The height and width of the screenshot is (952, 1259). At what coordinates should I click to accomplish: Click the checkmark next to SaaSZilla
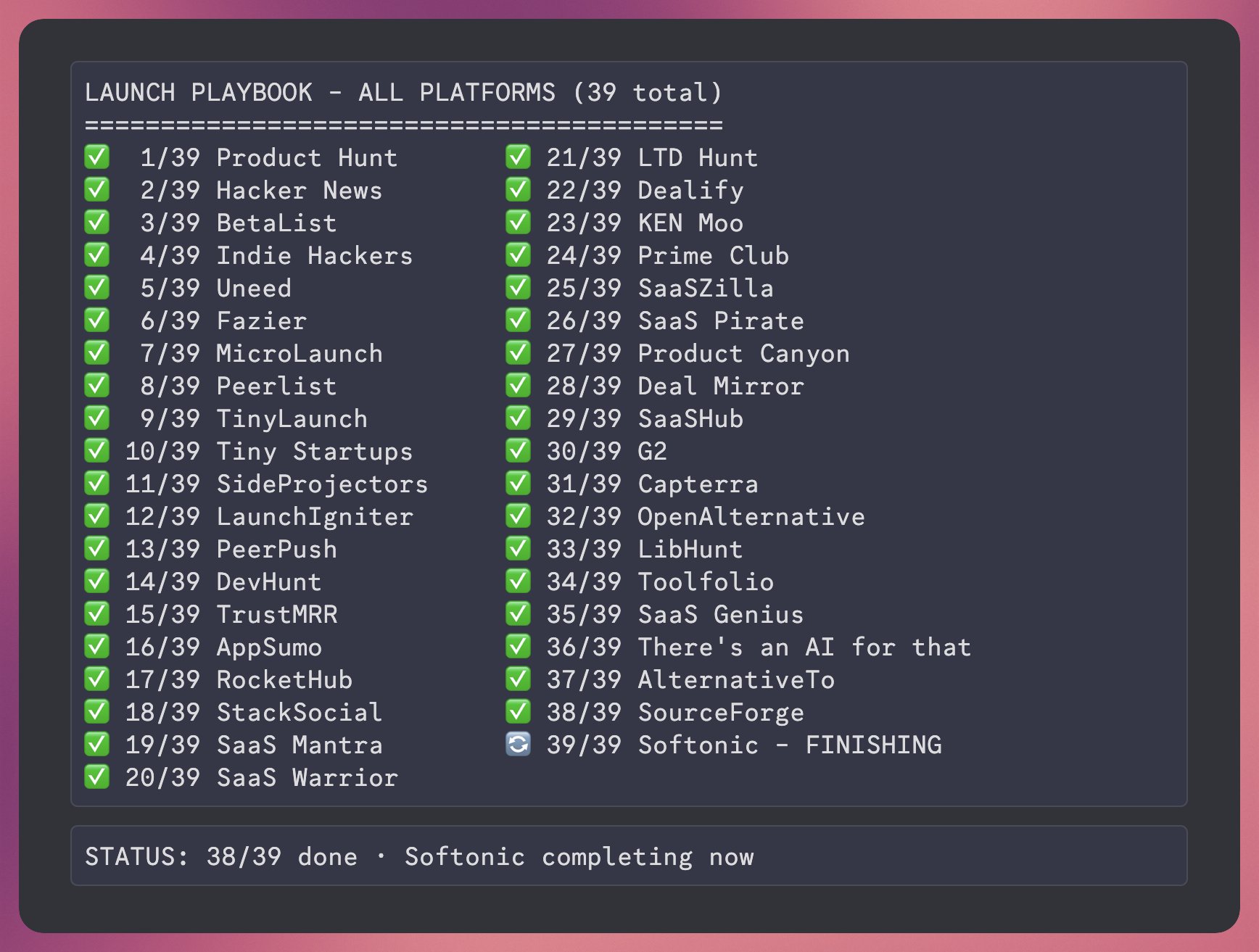tap(518, 287)
